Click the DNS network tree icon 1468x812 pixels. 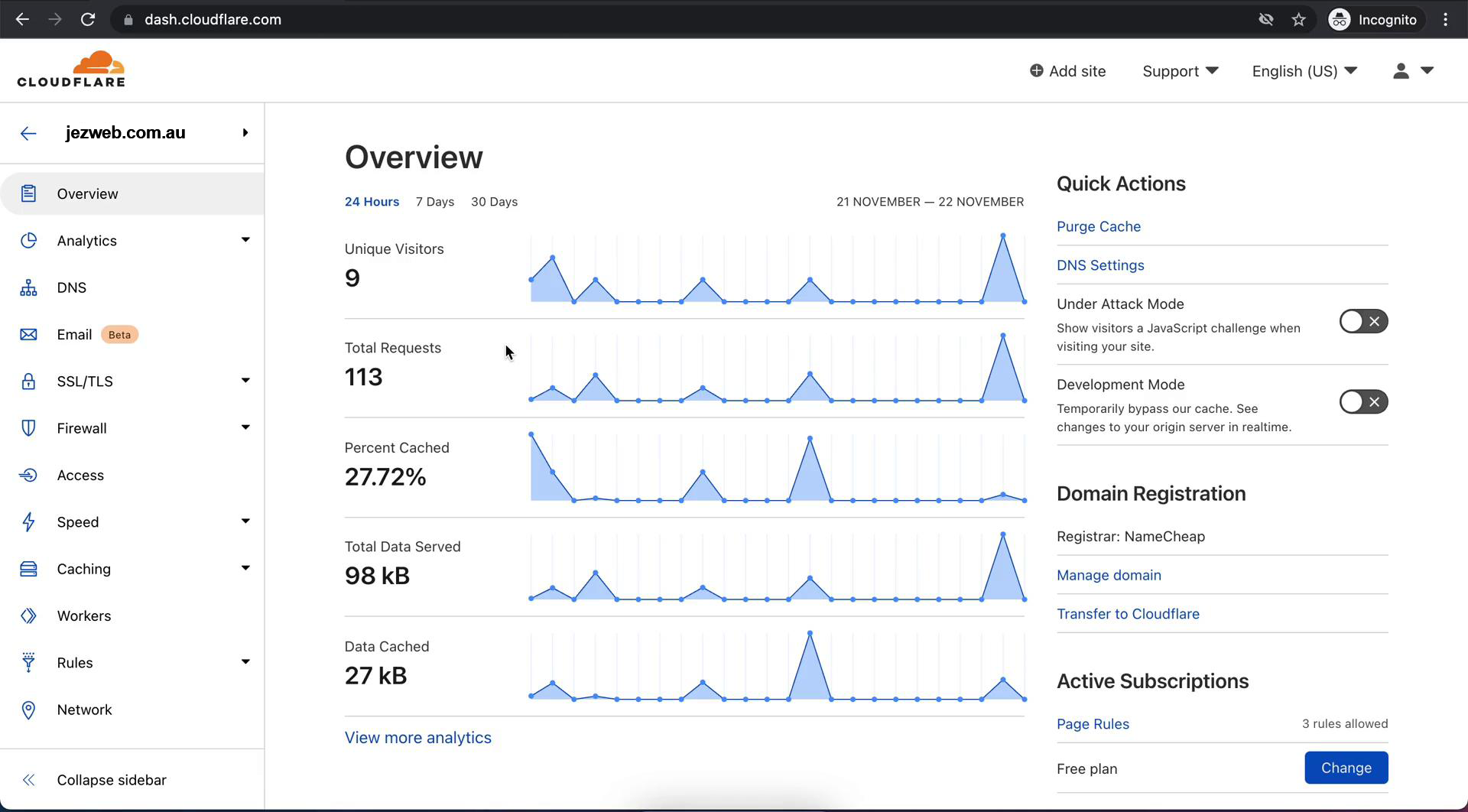tap(28, 287)
